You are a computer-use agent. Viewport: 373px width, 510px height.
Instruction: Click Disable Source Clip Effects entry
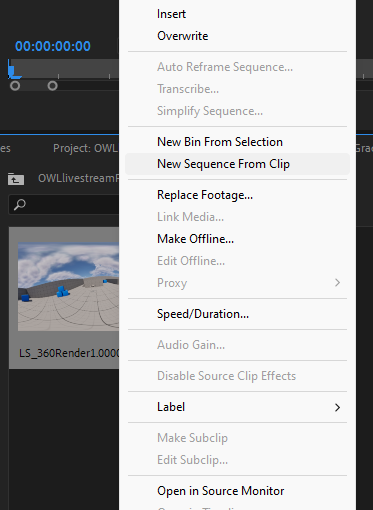(x=226, y=376)
